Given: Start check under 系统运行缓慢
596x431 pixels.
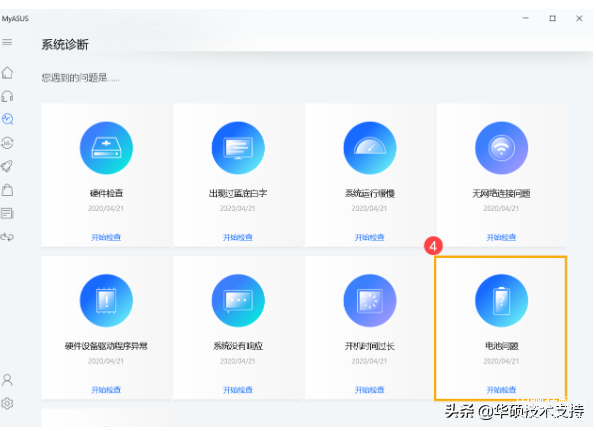Looking at the screenshot, I should click(369, 238).
